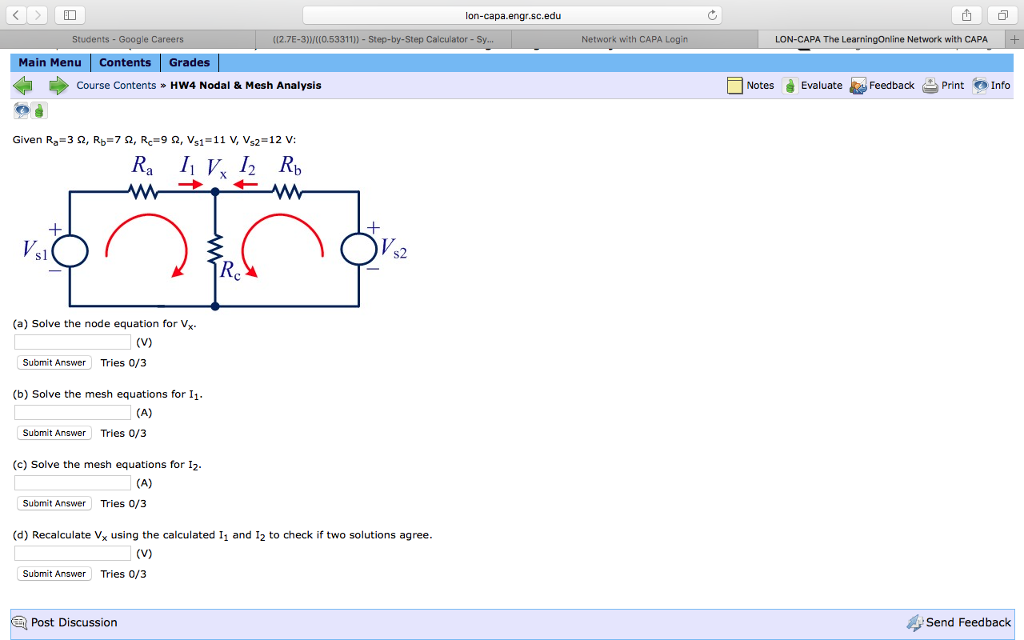Open Main Menu
The width and height of the screenshot is (1024, 640).
[50, 63]
